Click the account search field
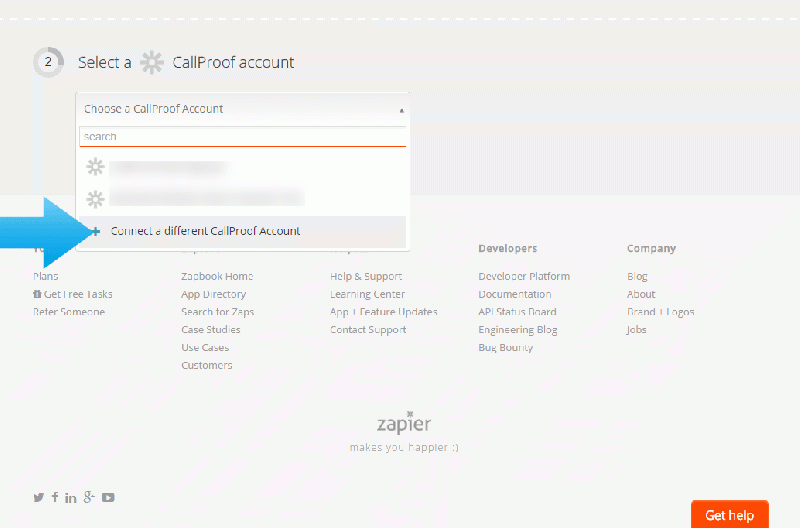The width and height of the screenshot is (800, 528). (242, 136)
